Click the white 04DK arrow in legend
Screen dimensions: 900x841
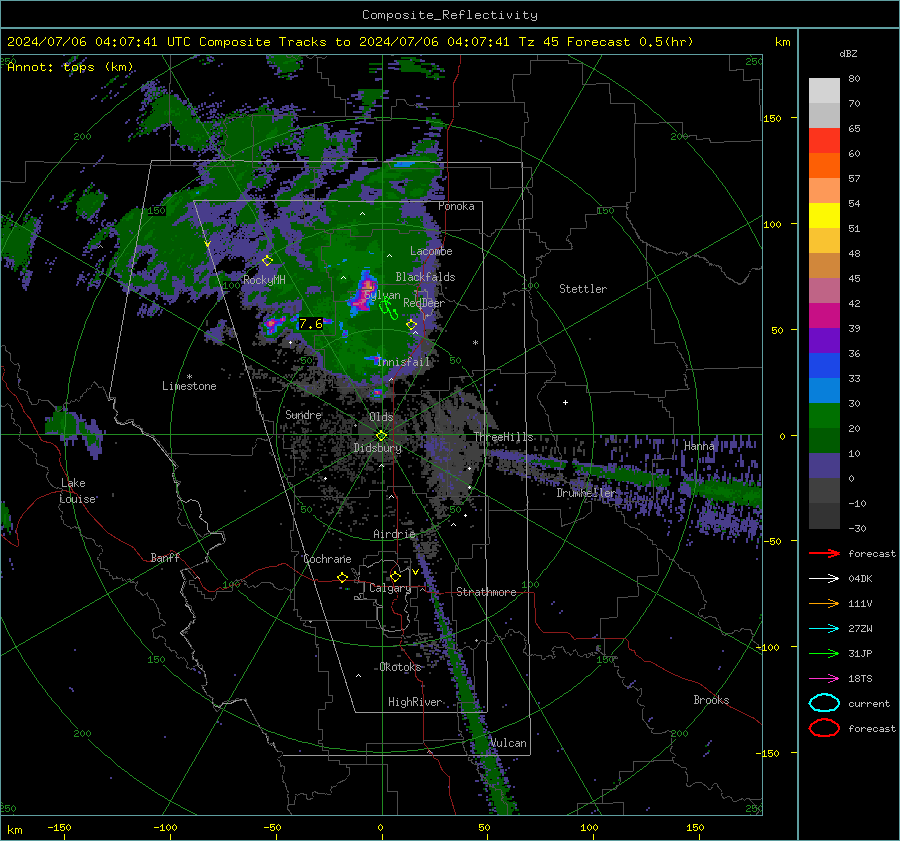point(824,579)
